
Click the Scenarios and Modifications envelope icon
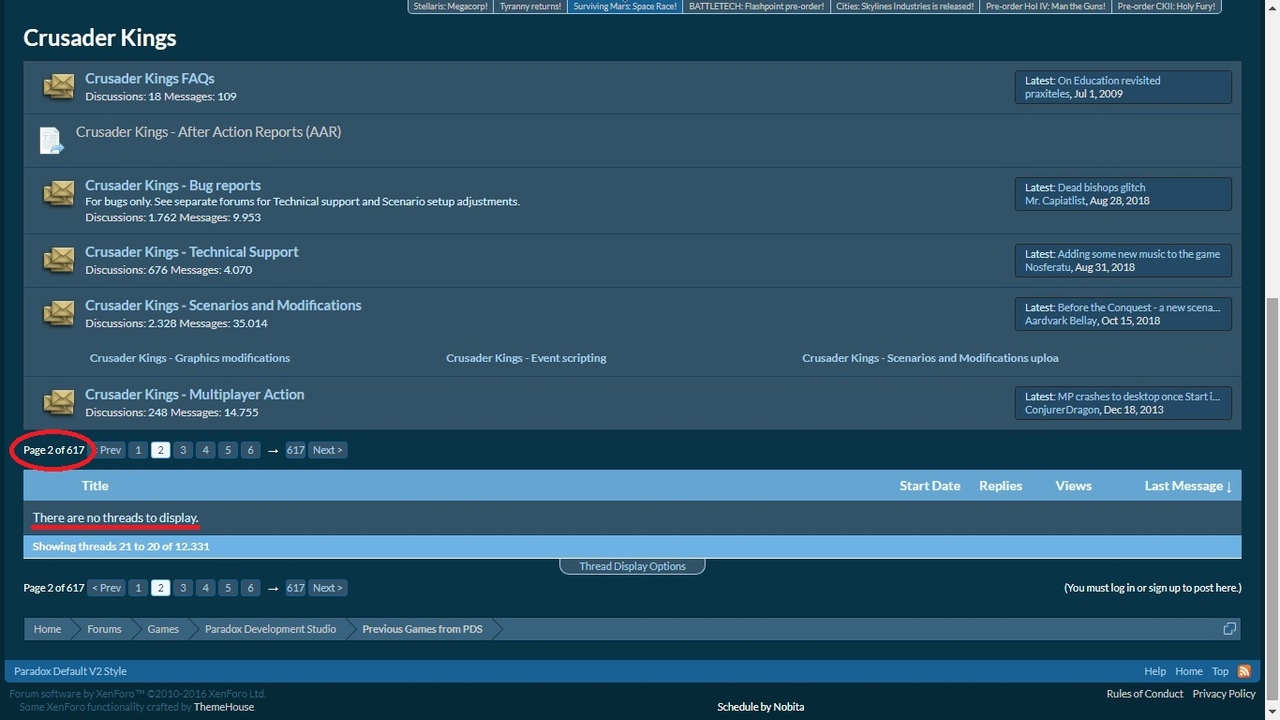[59, 314]
